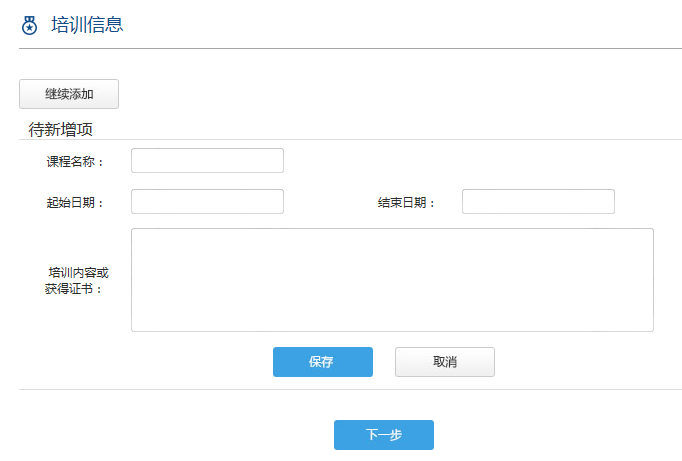This screenshot has width=682, height=461.
Task: Click the 继续添加 button
Action: (69, 94)
